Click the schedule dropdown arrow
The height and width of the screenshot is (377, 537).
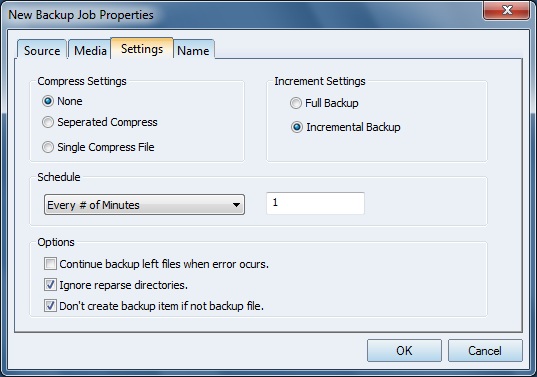point(236,205)
